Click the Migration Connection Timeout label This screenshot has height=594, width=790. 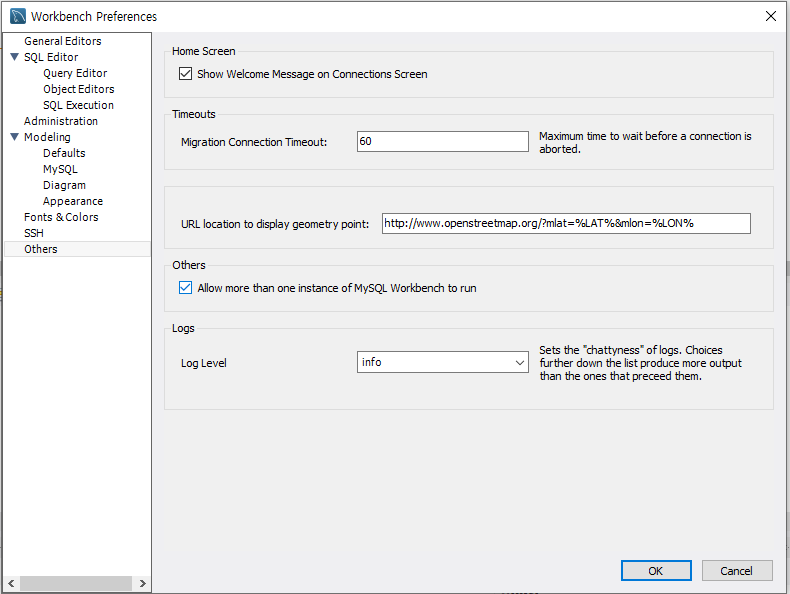point(254,142)
